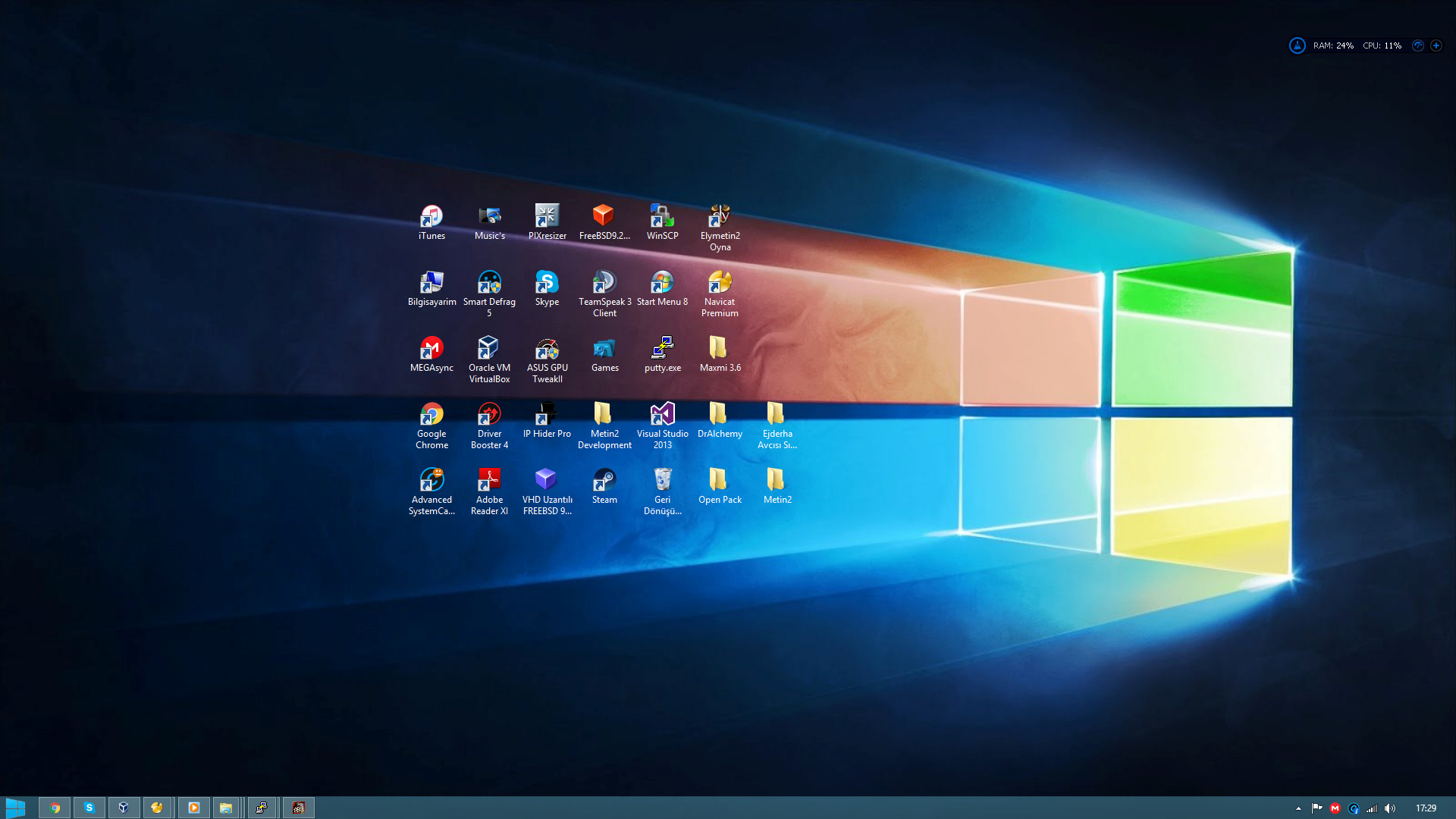Viewport: 1456px width, 819px height.
Task: Open the Maxmi 3.6 folder
Action: [720, 354]
